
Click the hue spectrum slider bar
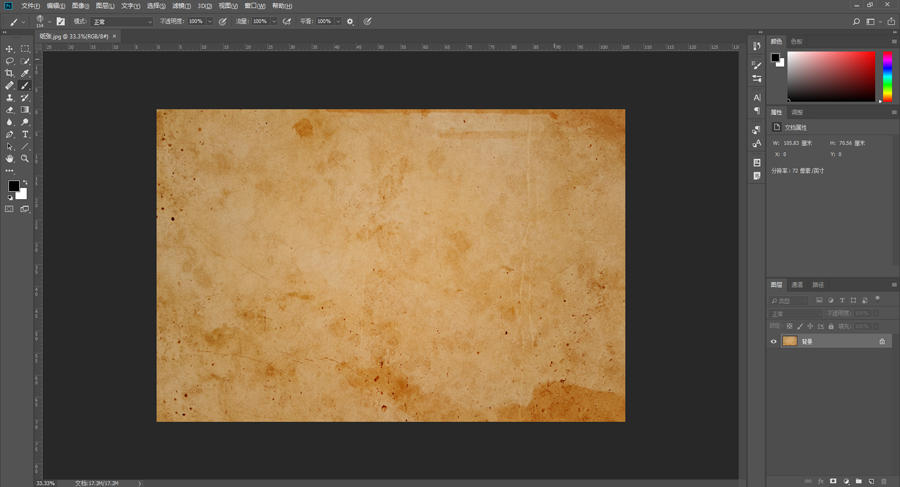886,76
